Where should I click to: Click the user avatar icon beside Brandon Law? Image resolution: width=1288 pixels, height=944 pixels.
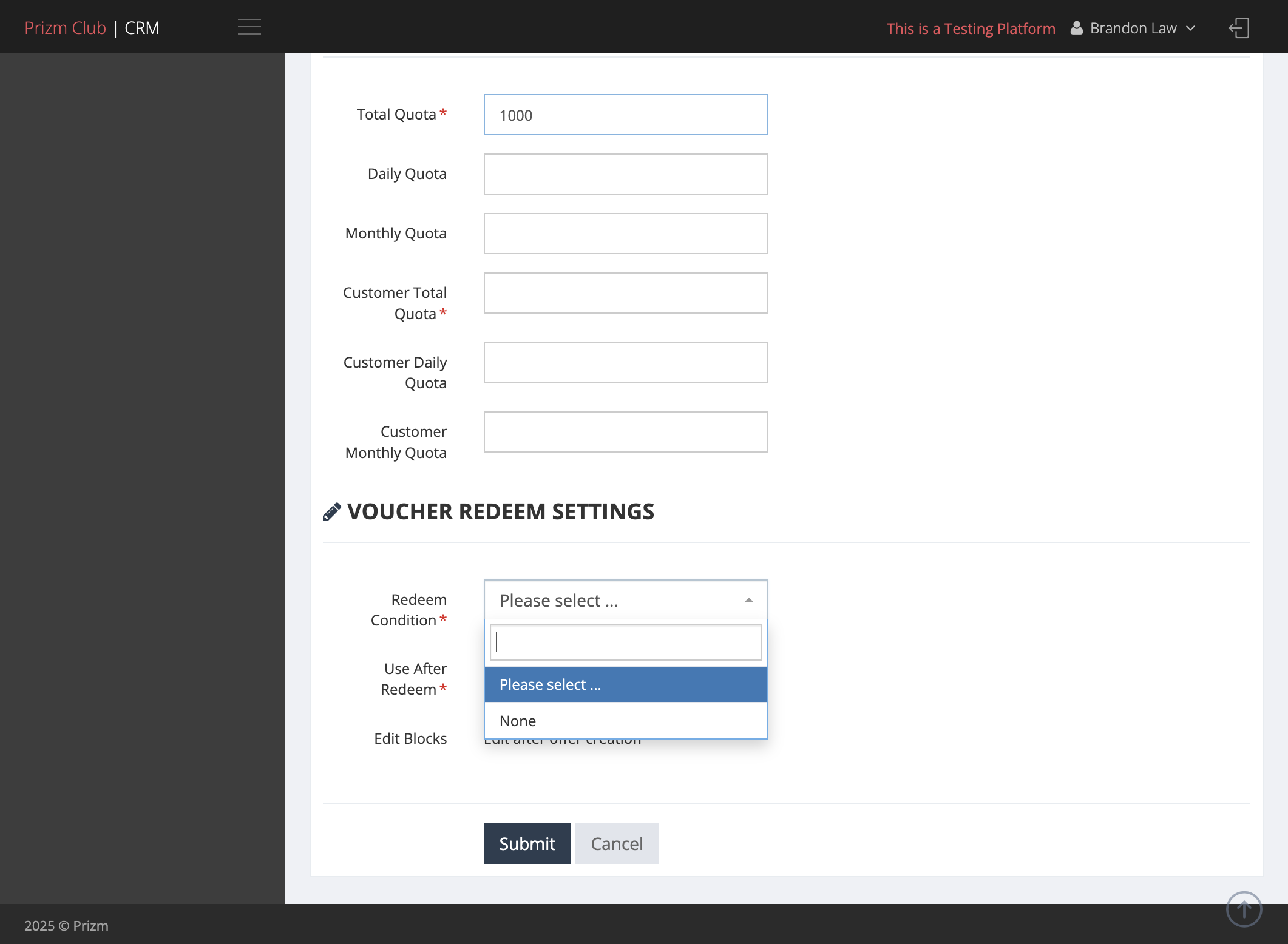1076,28
